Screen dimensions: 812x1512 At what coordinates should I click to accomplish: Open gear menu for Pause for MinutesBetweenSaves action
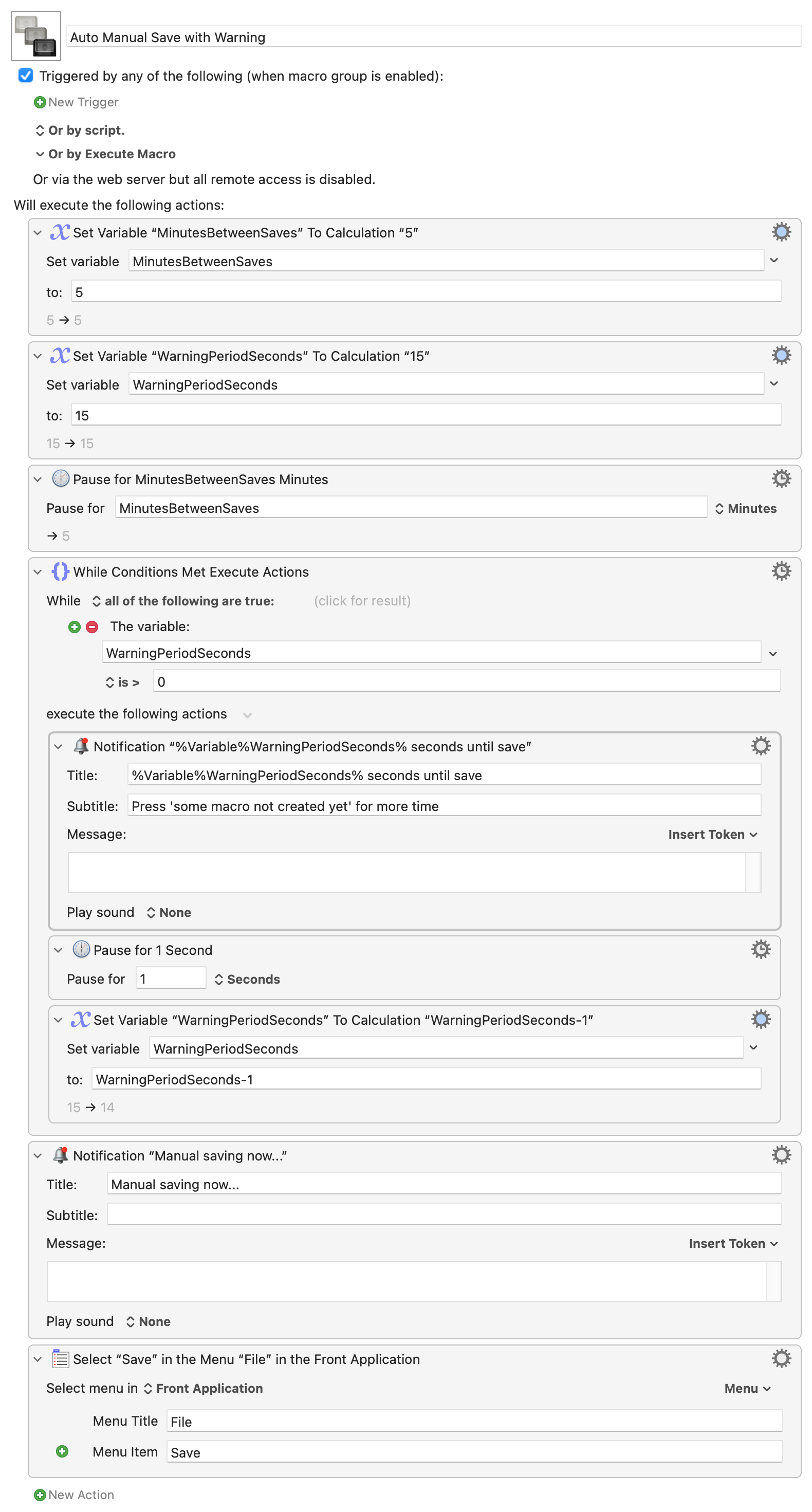coord(781,478)
